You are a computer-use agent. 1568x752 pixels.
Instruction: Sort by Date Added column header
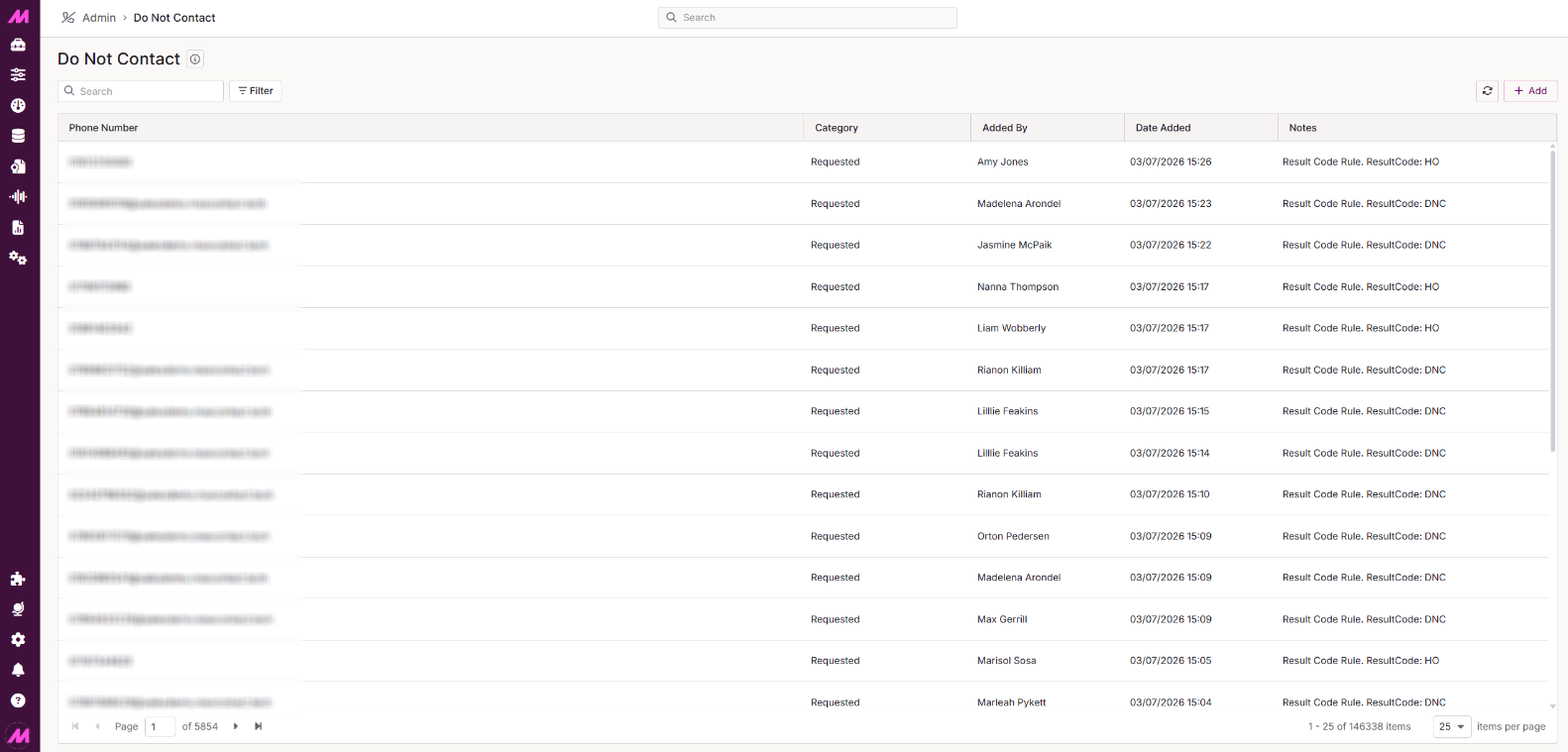tap(1201, 128)
